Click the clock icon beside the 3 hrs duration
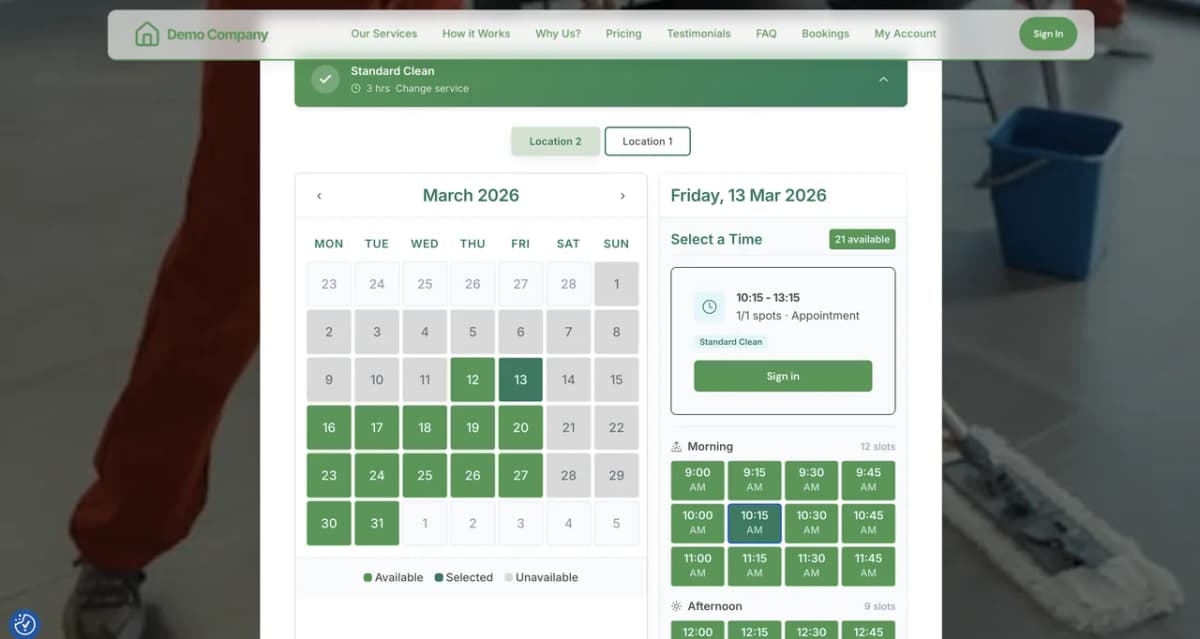 click(355, 88)
